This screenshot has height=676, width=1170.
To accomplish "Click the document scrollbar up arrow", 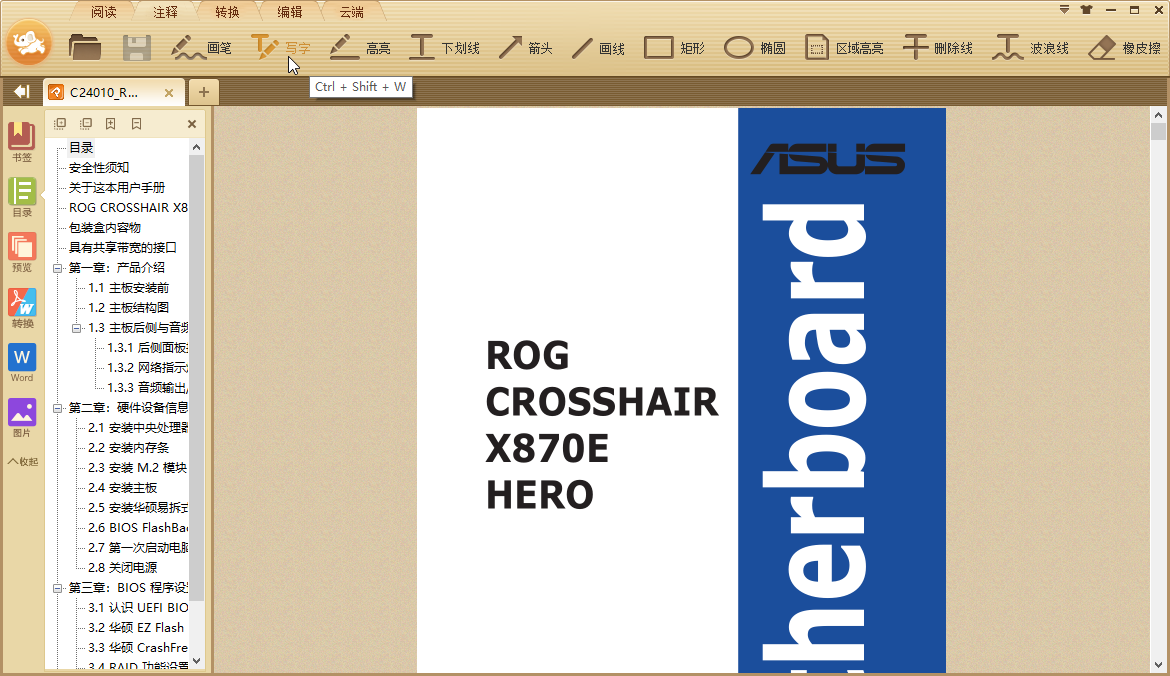I will coord(1158,116).
